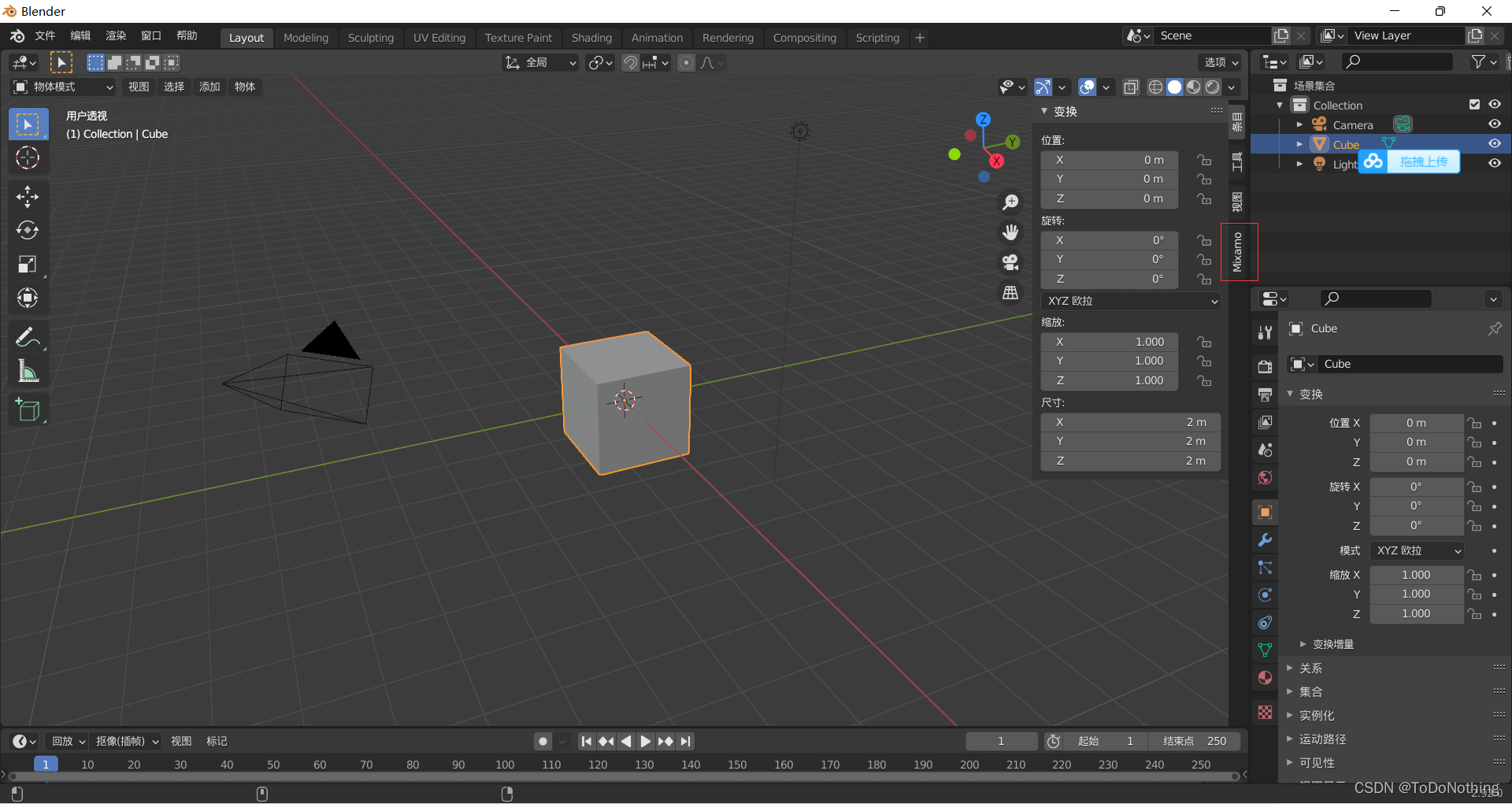Switch to the UV Editing workspace tab
This screenshot has height=804, width=1512.
[x=439, y=38]
